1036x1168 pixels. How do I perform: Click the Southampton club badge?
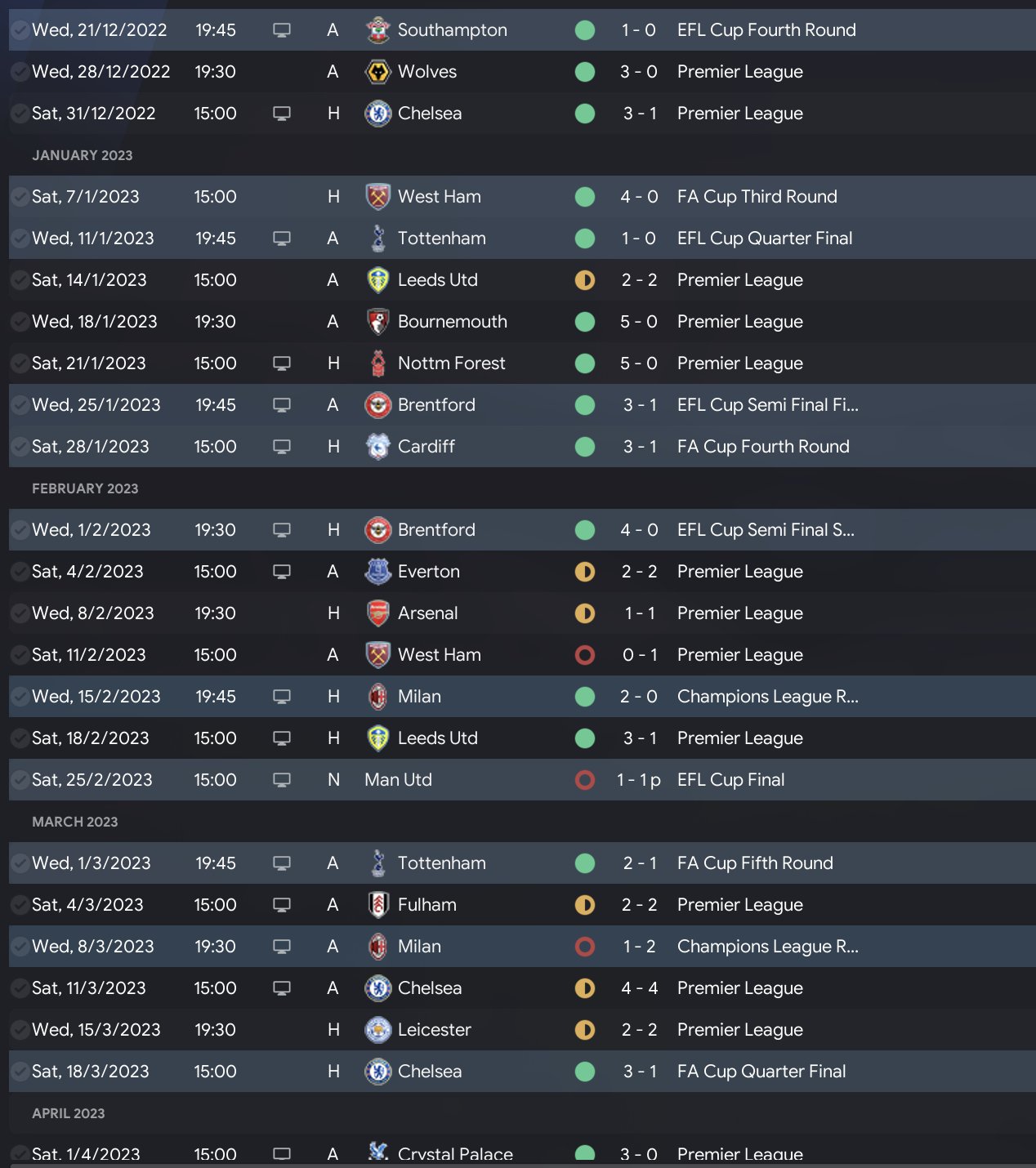click(377, 30)
